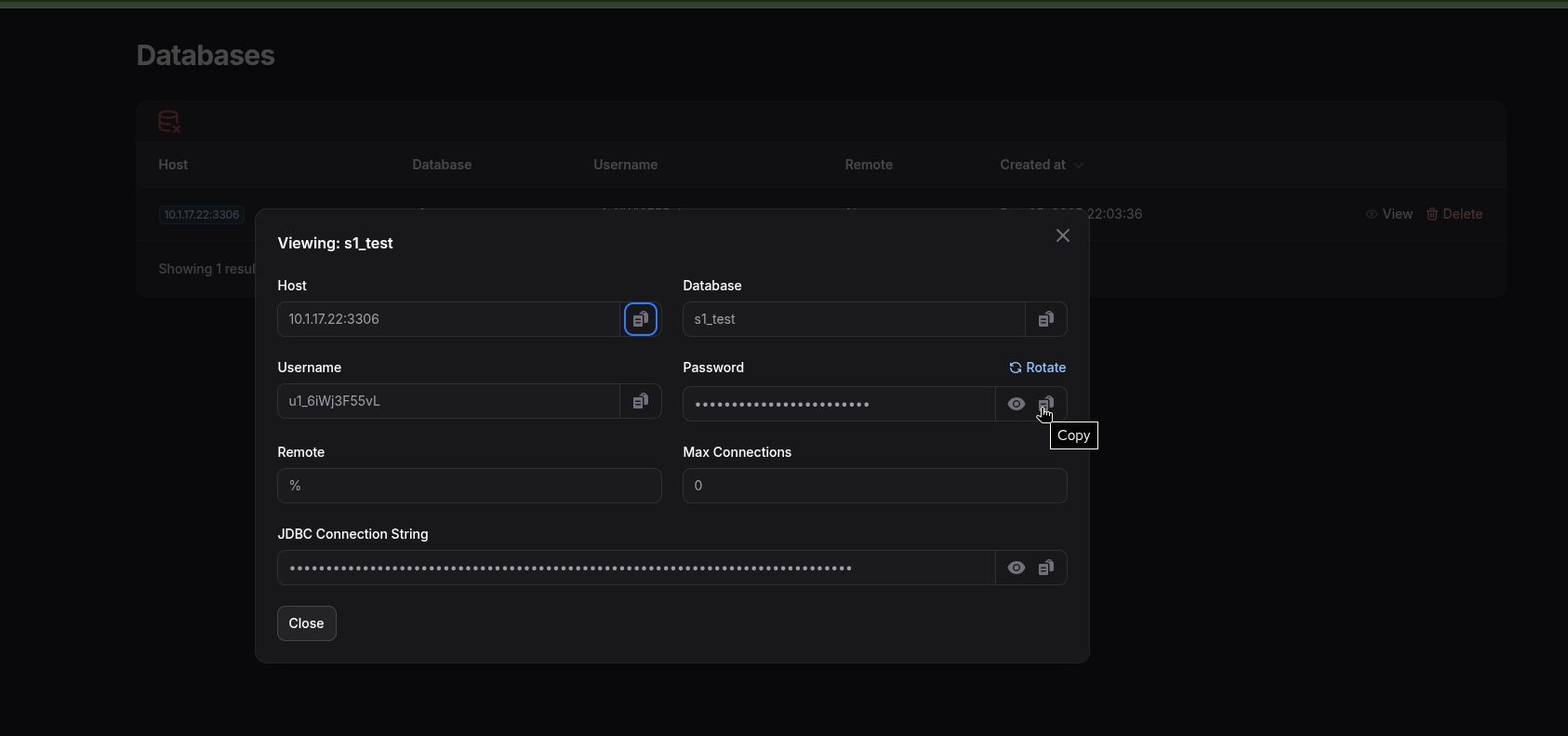Click the 'Viewing: s1_test' dialog title

click(335, 243)
